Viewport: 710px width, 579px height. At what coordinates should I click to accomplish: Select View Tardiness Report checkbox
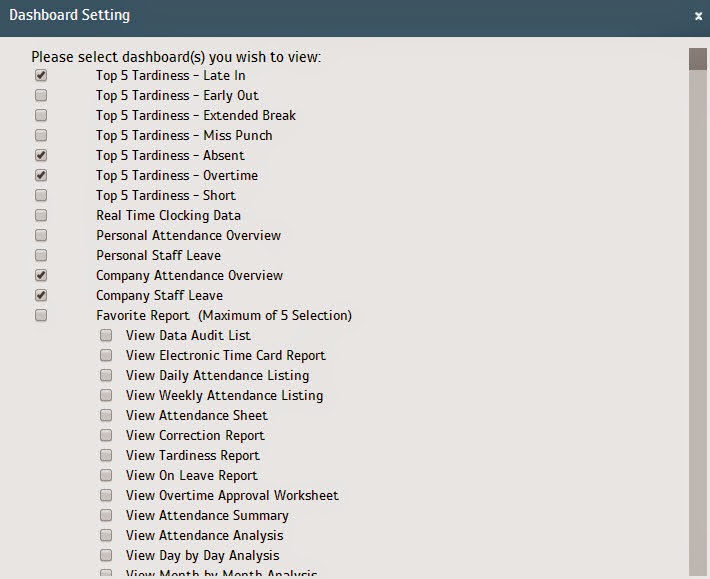pos(106,455)
